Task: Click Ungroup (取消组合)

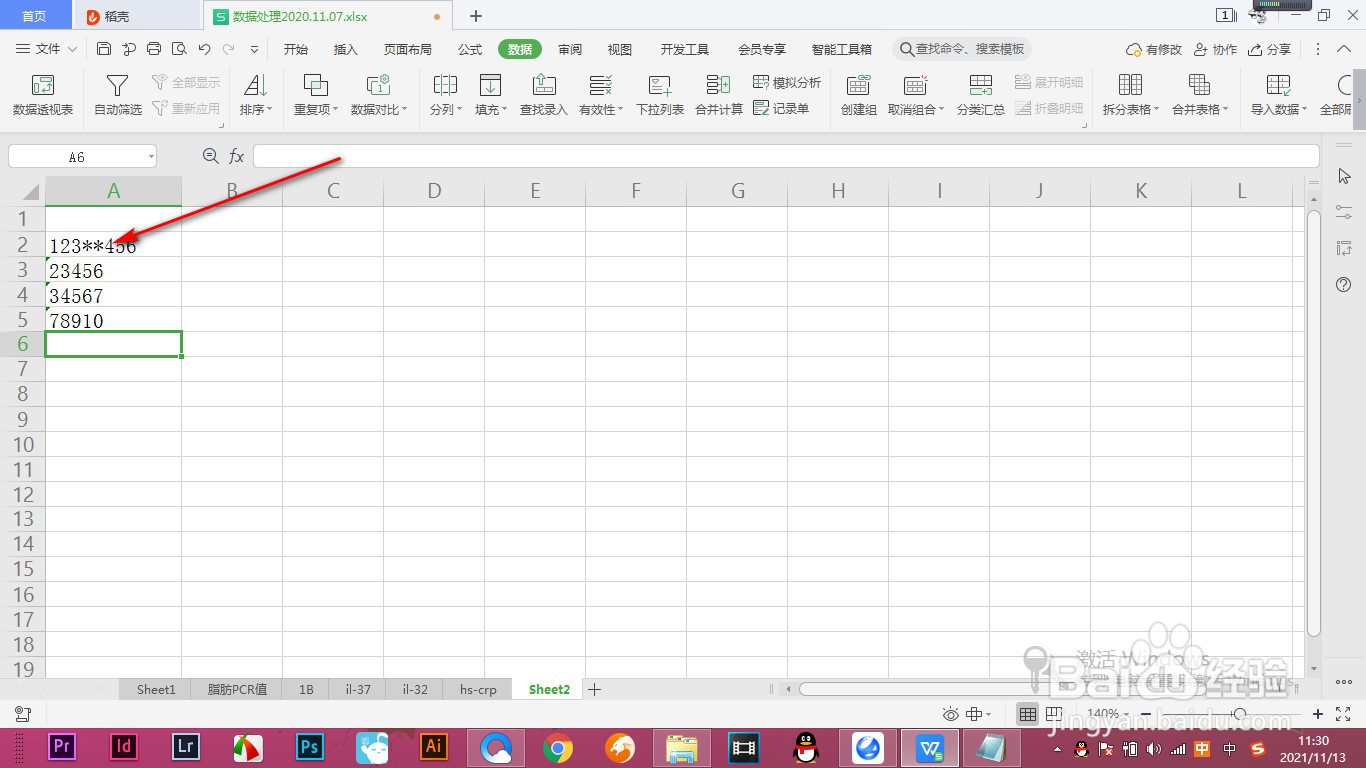Action: (x=916, y=95)
